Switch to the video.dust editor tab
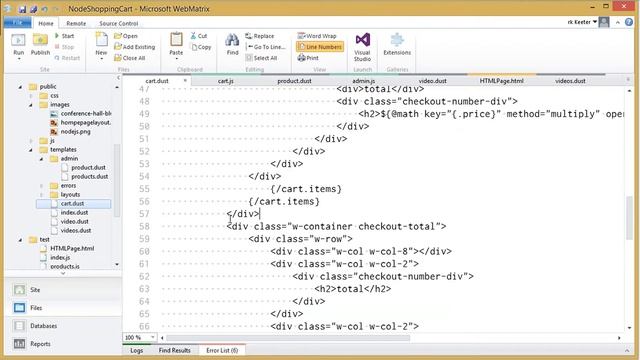 432,81
